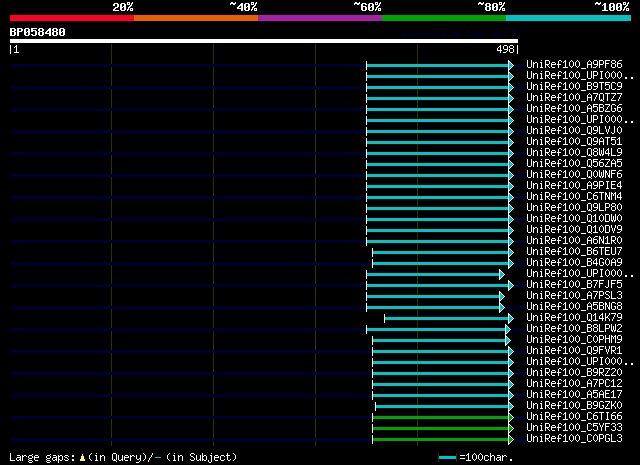Open hit UniRef100_A5BZG6
The height and width of the screenshot is (465, 640).
pyautogui.click(x=574, y=109)
